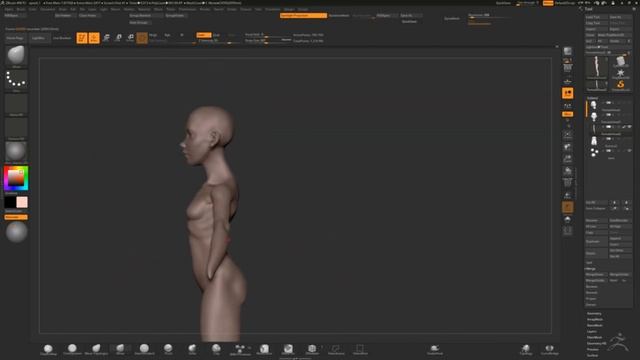Click the right shelf Move canvas icon
The width and height of the screenshot is (640, 360).
pyautogui.click(x=568, y=147)
